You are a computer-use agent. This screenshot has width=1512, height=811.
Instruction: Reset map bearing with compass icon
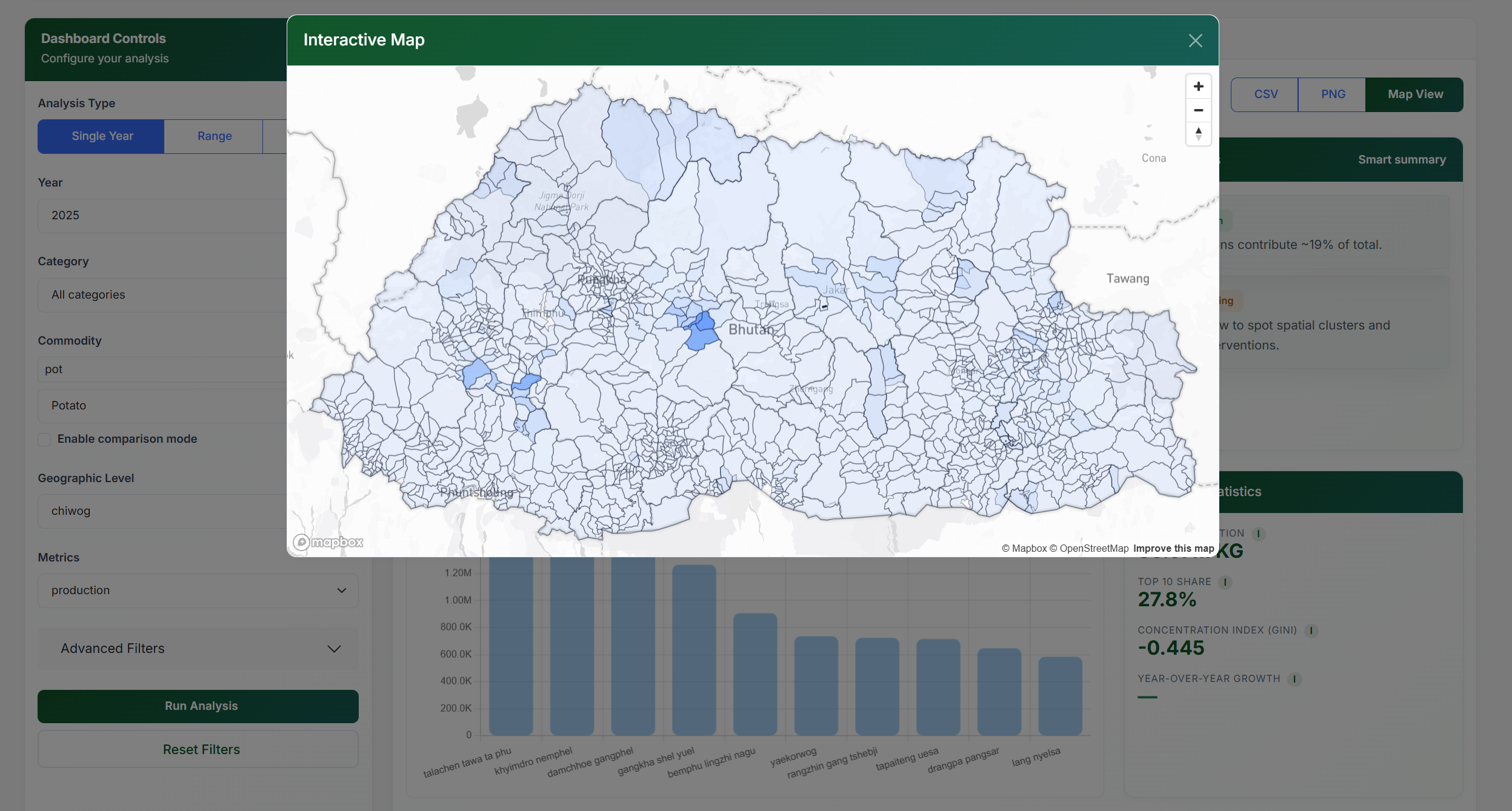click(1198, 134)
